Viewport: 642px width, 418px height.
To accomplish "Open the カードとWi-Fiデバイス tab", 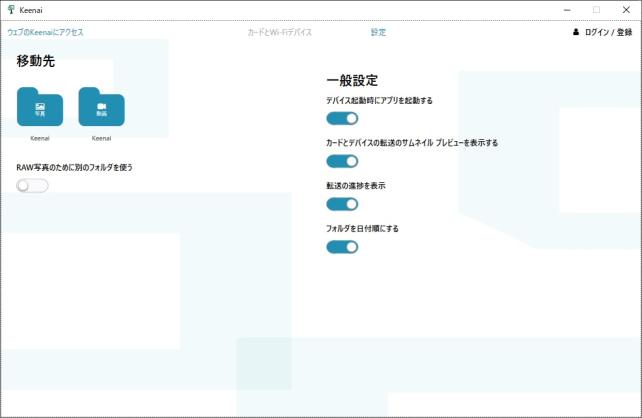I will [x=280, y=32].
